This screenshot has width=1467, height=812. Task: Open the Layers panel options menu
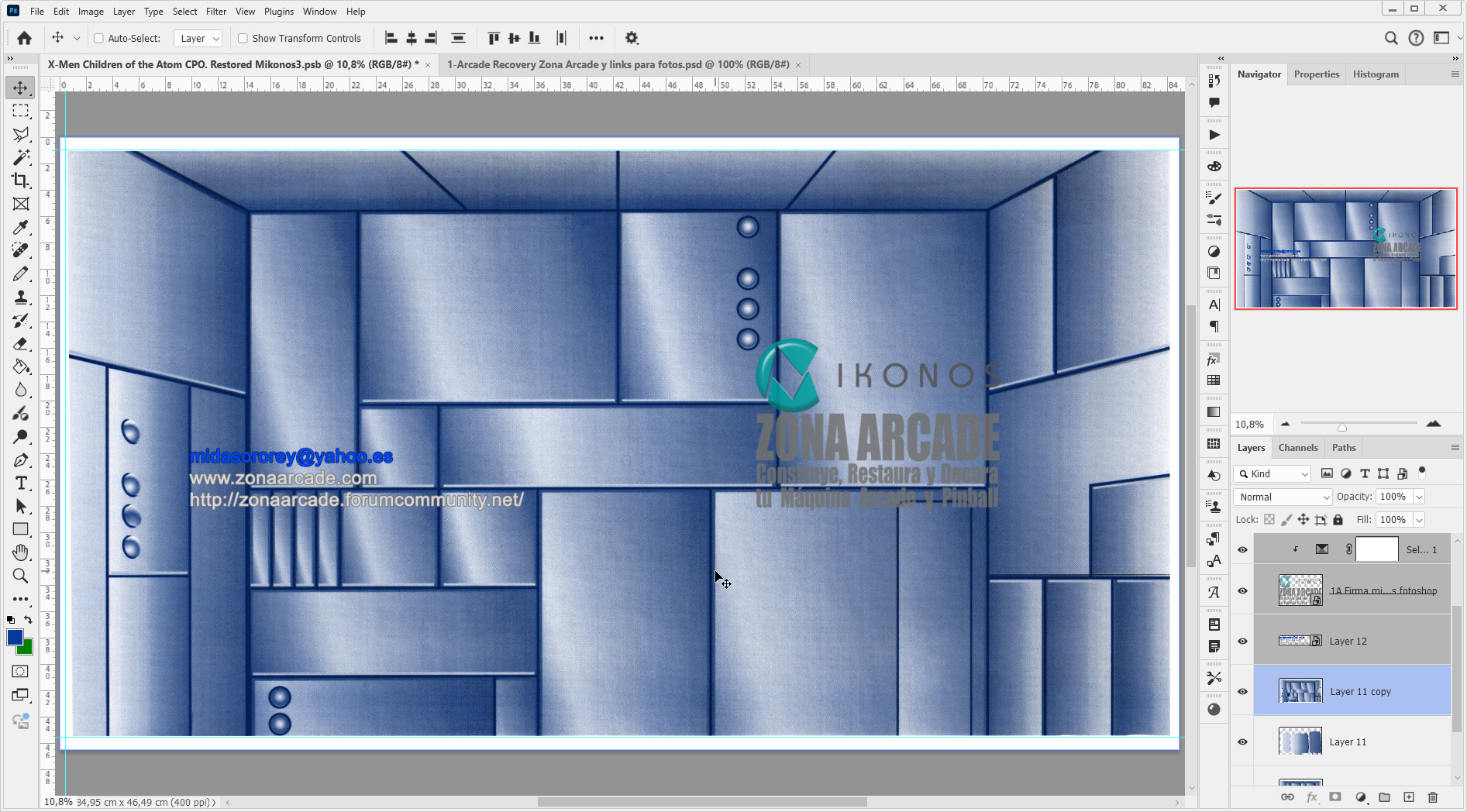pos(1455,448)
